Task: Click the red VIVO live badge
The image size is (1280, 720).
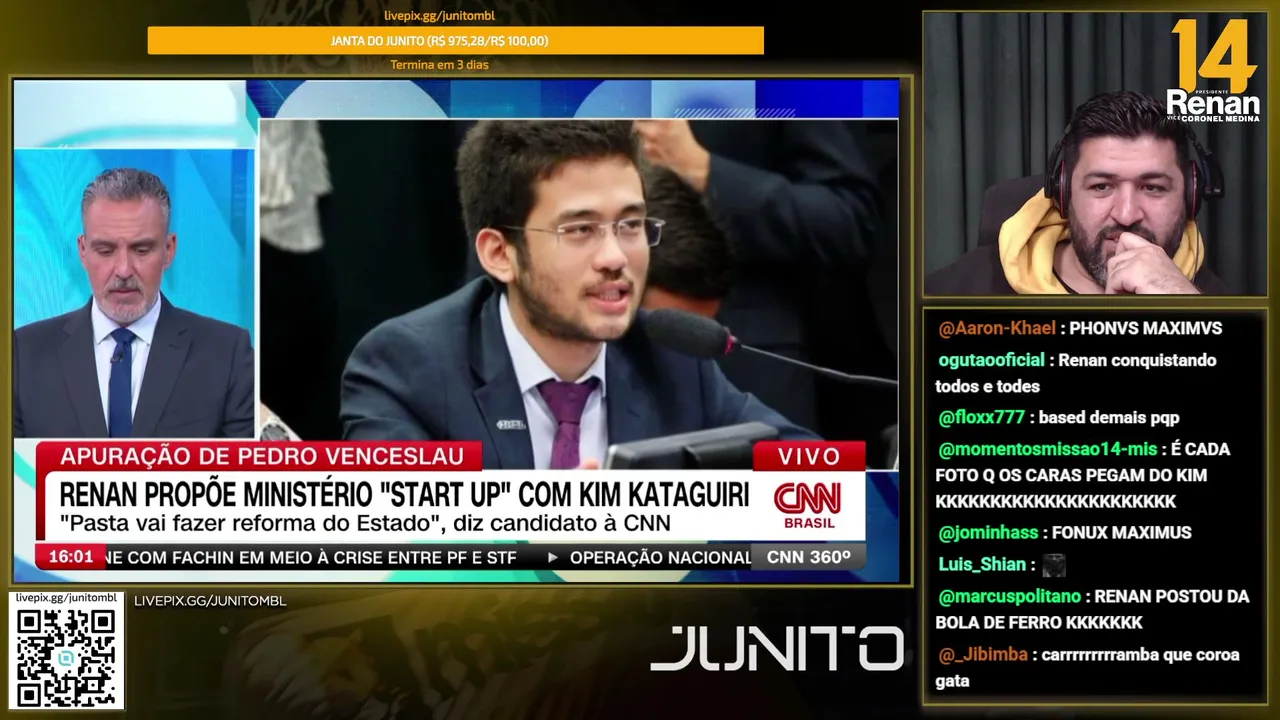Action: pos(809,456)
